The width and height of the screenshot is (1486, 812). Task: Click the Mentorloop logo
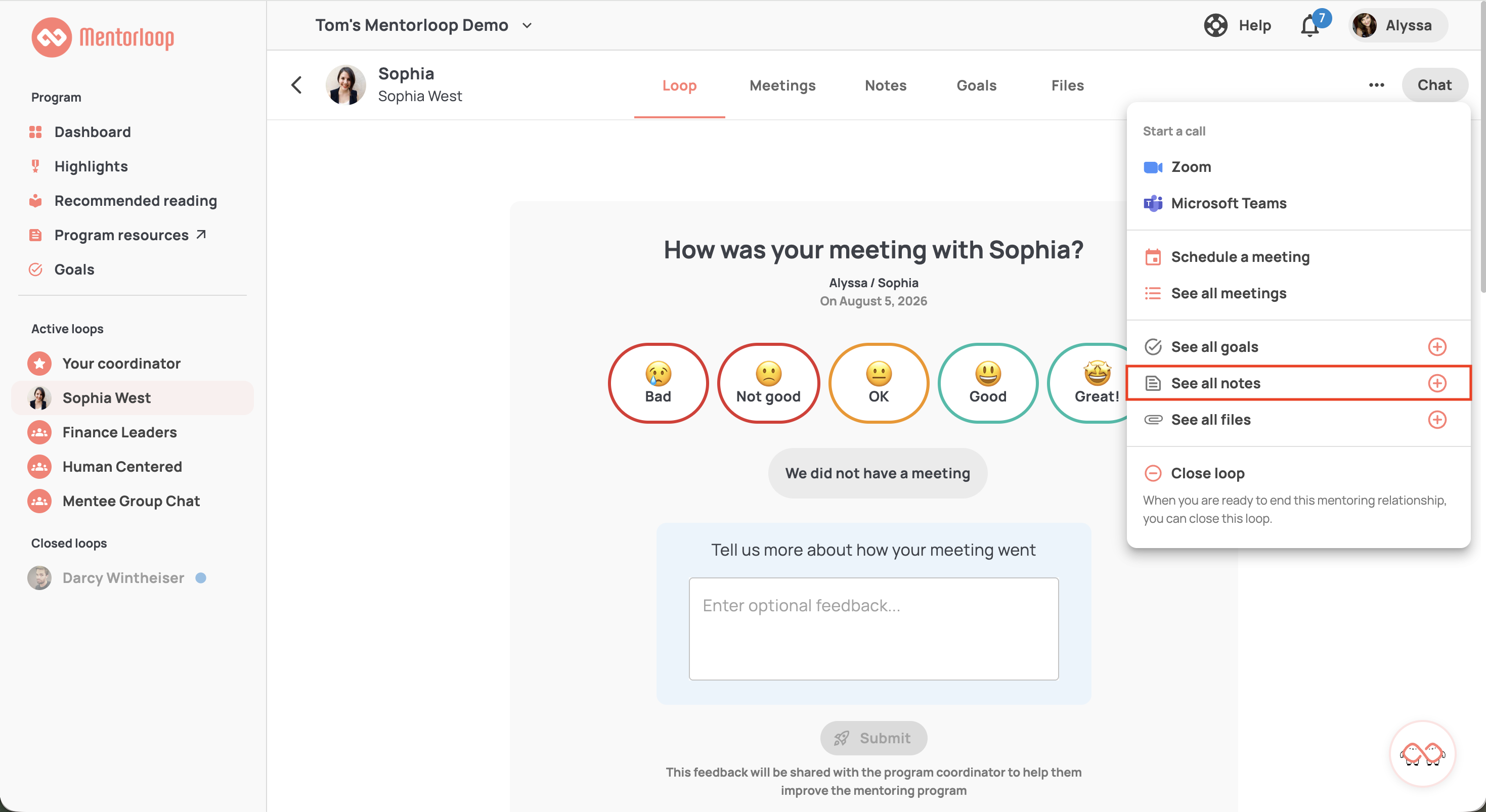coord(103,37)
